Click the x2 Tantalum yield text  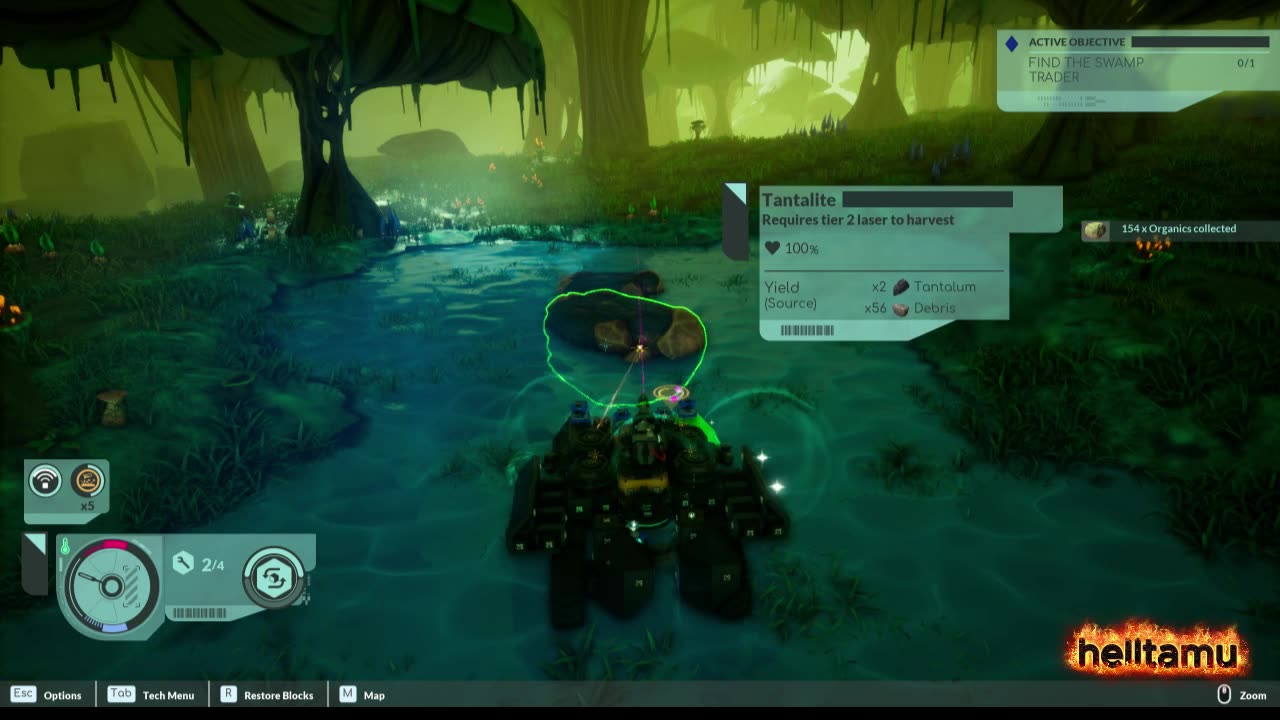pyautogui.click(x=923, y=287)
